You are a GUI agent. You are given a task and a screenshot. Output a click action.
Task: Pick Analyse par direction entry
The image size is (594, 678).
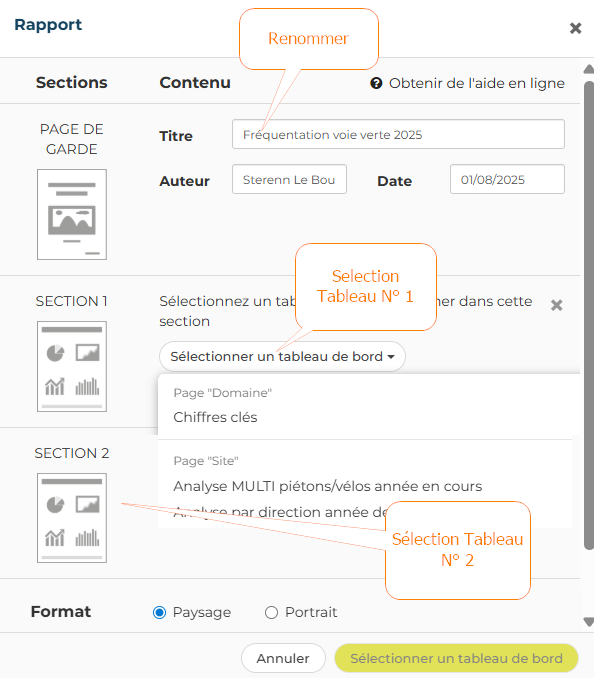click(x=279, y=512)
